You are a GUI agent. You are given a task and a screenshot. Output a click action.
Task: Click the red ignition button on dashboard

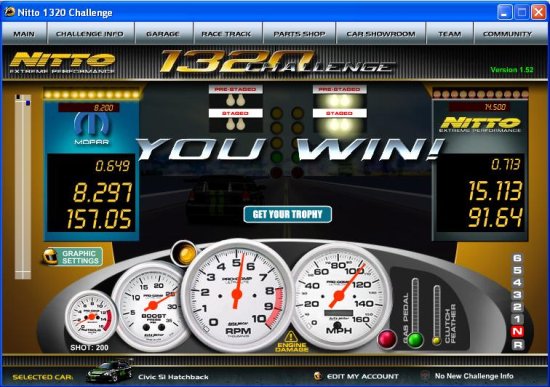[x=387, y=339]
